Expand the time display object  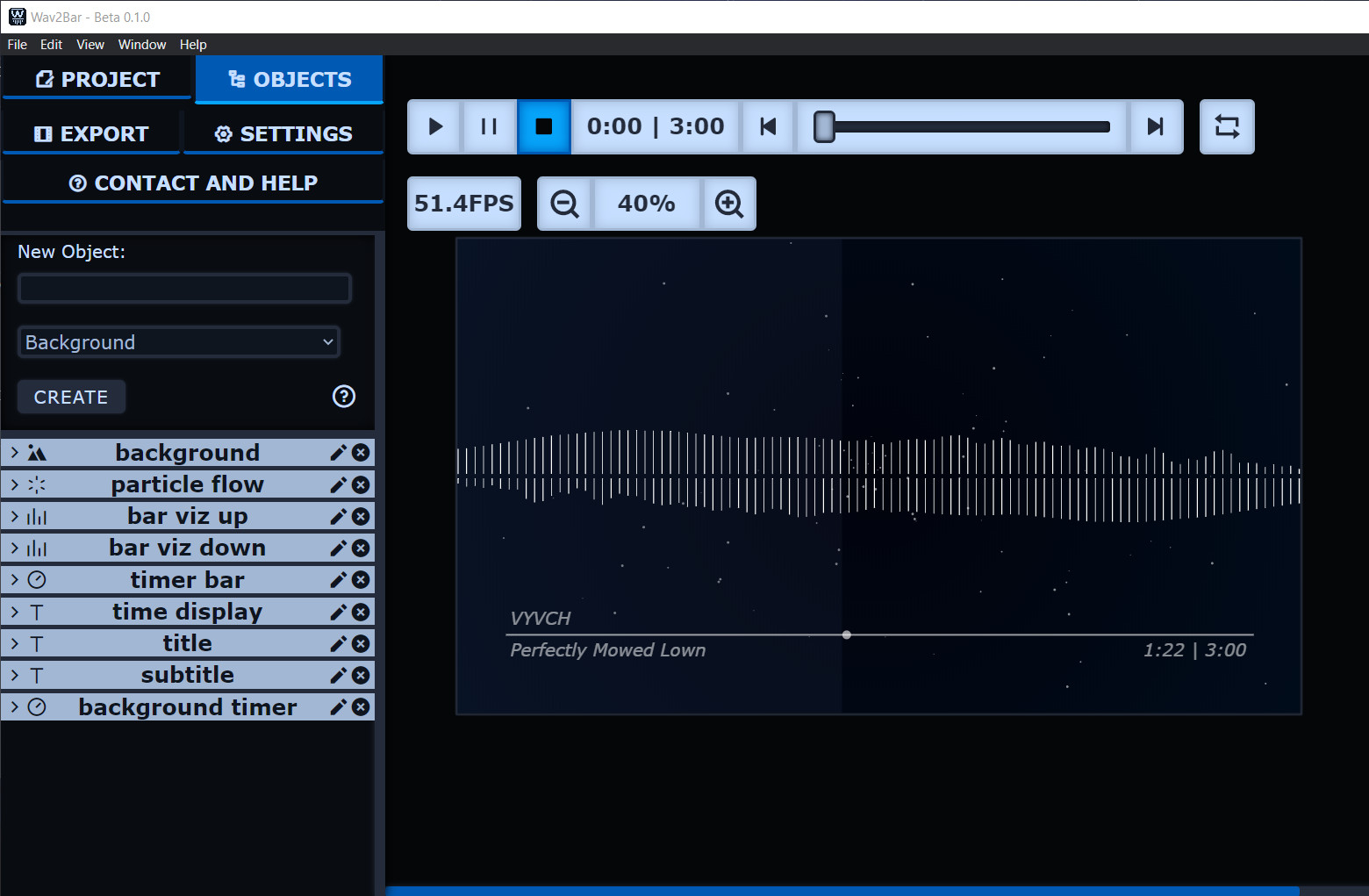14,612
